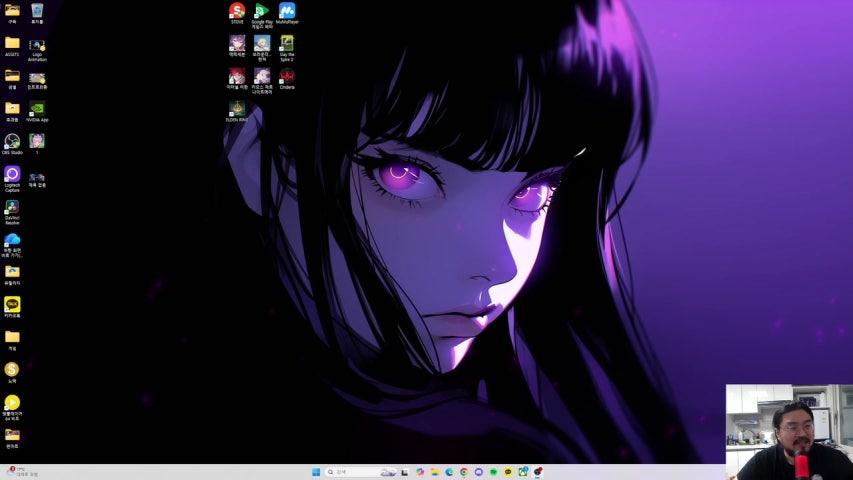Launch MuMuPlayer from desktop
This screenshot has height=480, width=853.
coord(287,13)
